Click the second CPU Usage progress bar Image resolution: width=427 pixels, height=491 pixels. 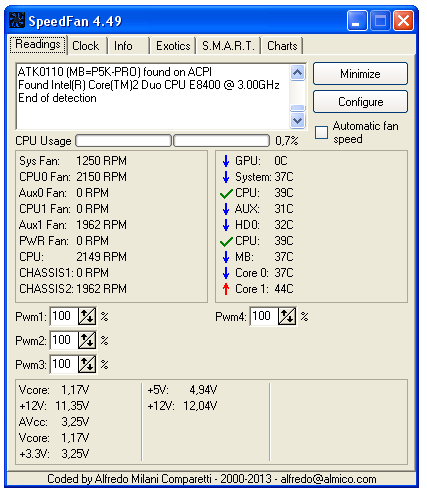[x=221, y=141]
